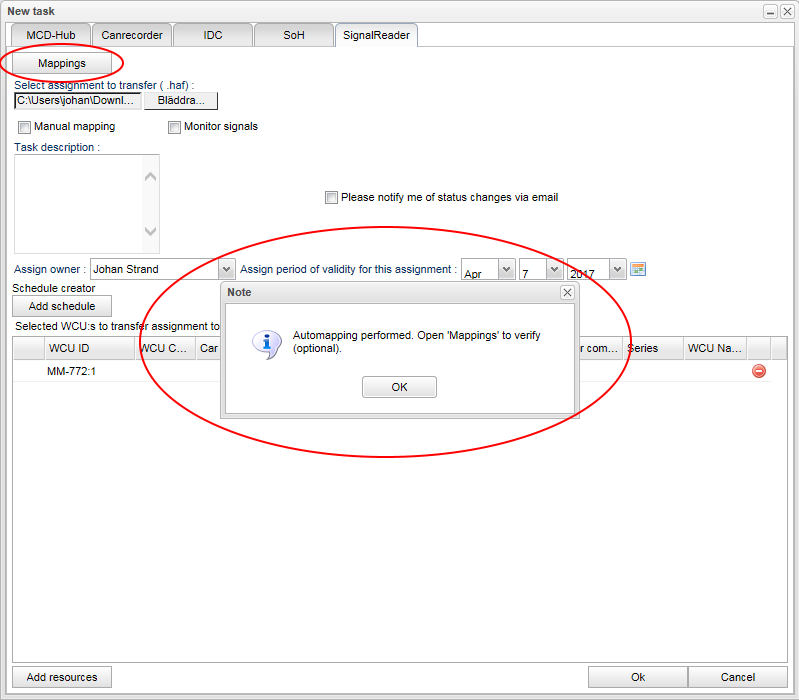Screen dimensions: 799x700
Task: Click the Bläddra browse button
Action: [x=181, y=101]
